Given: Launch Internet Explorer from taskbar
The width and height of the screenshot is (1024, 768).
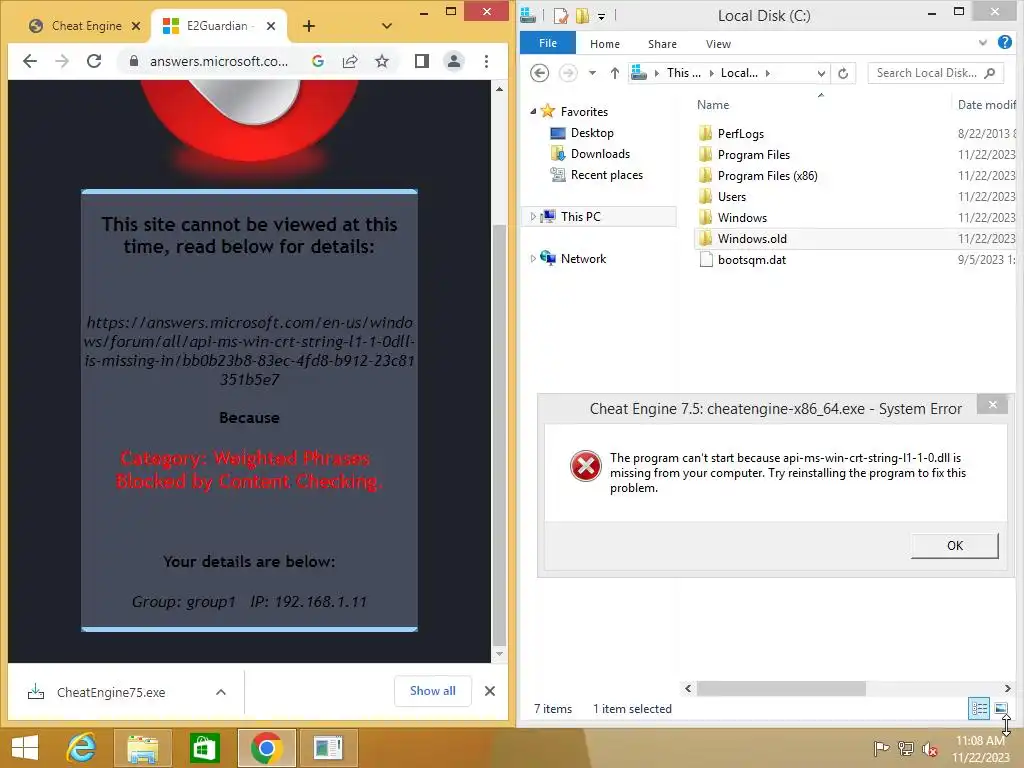Looking at the screenshot, I should 82,748.
